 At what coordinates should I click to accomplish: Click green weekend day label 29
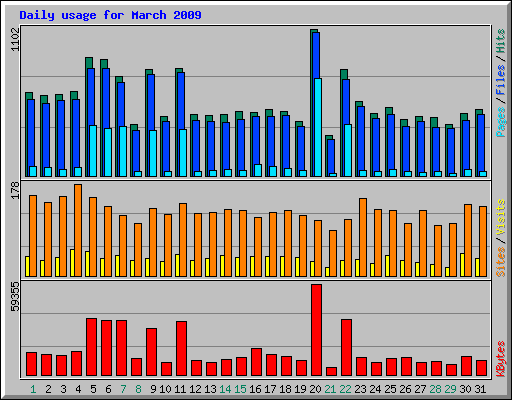450,389
